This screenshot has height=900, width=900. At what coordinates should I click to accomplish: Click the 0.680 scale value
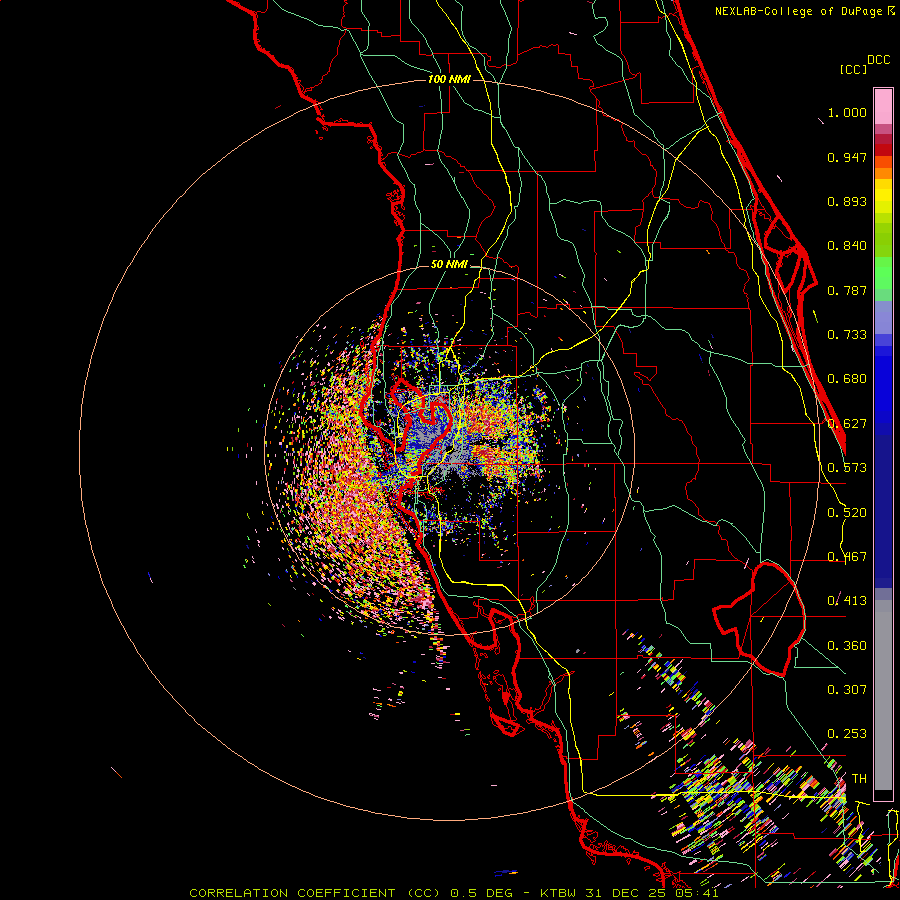tap(847, 379)
